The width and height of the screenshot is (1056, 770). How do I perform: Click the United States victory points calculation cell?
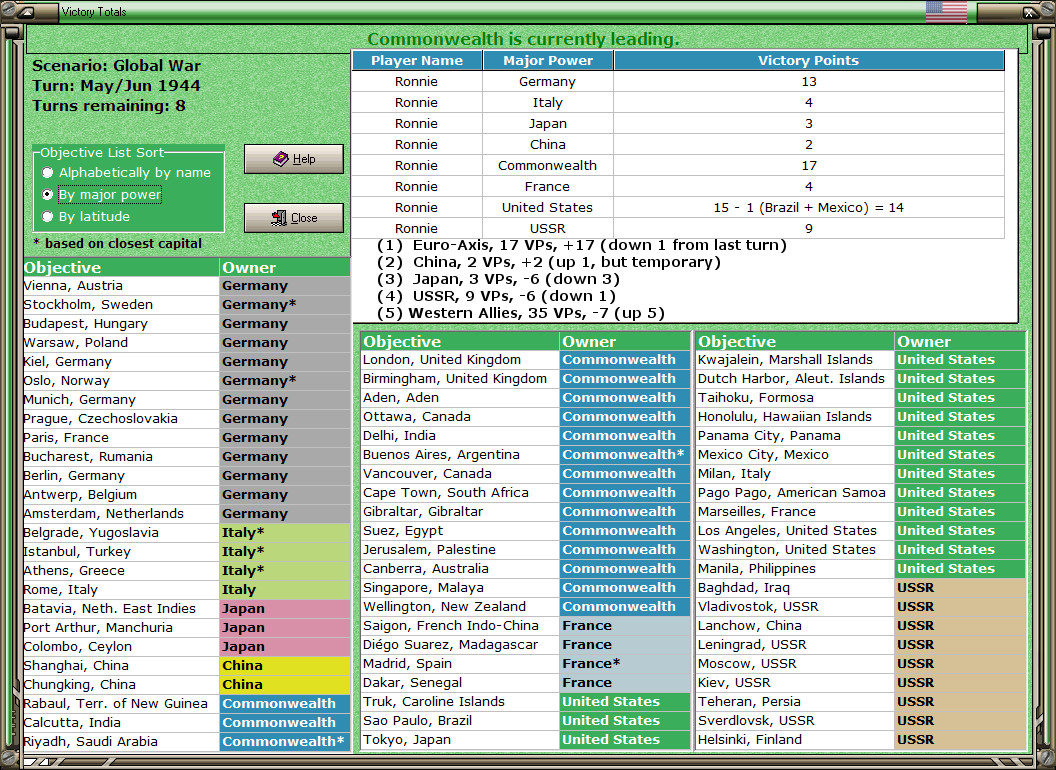[x=809, y=207]
